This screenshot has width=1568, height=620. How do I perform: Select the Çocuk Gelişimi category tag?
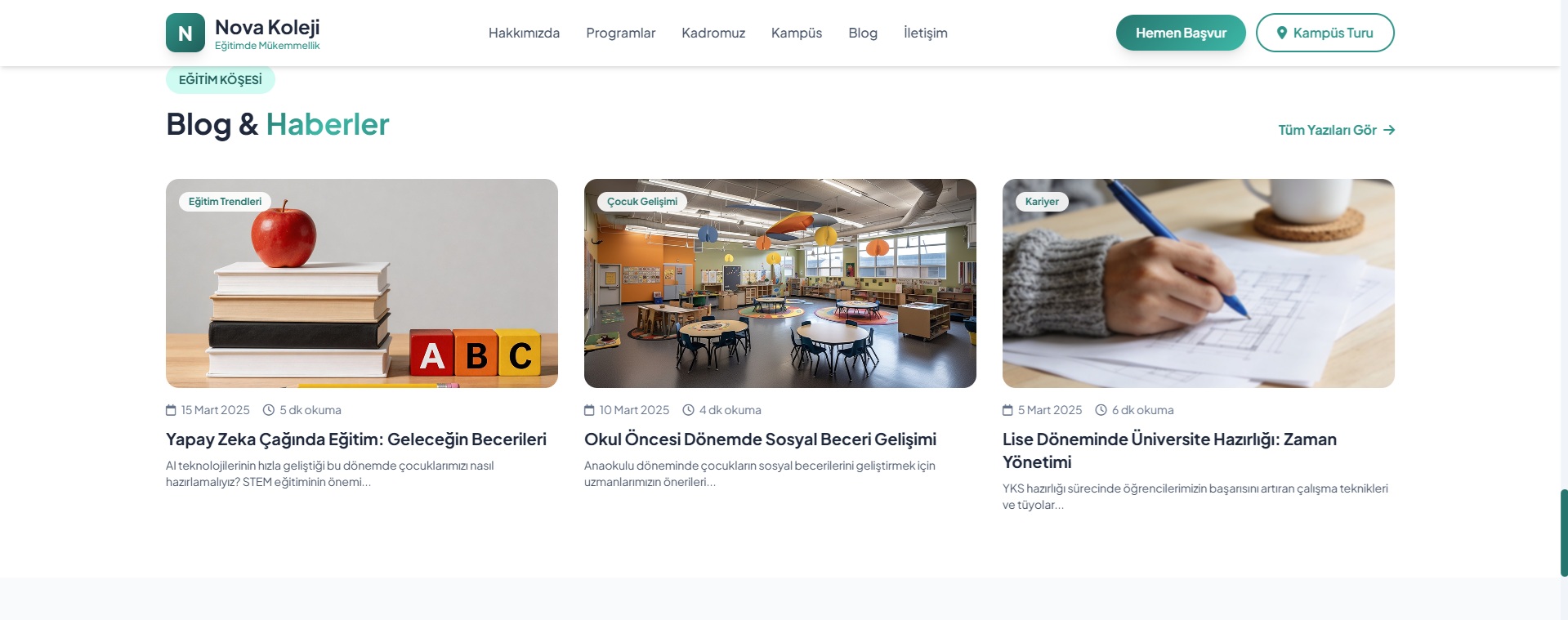[x=642, y=202]
